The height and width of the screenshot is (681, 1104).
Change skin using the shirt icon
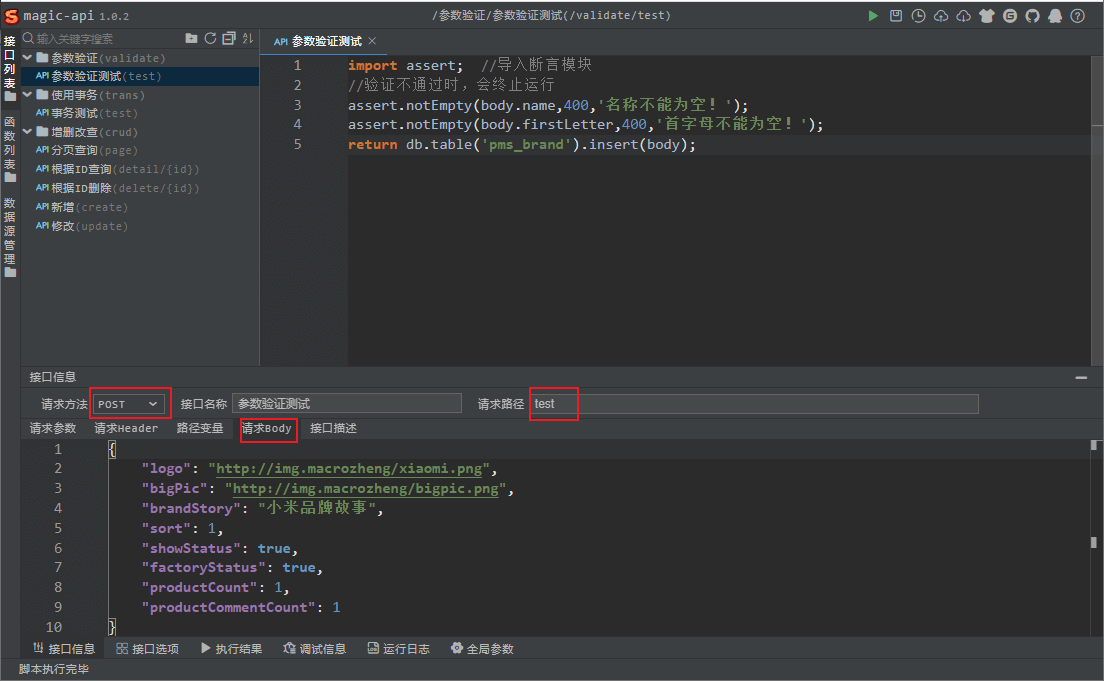pyautogui.click(x=986, y=15)
